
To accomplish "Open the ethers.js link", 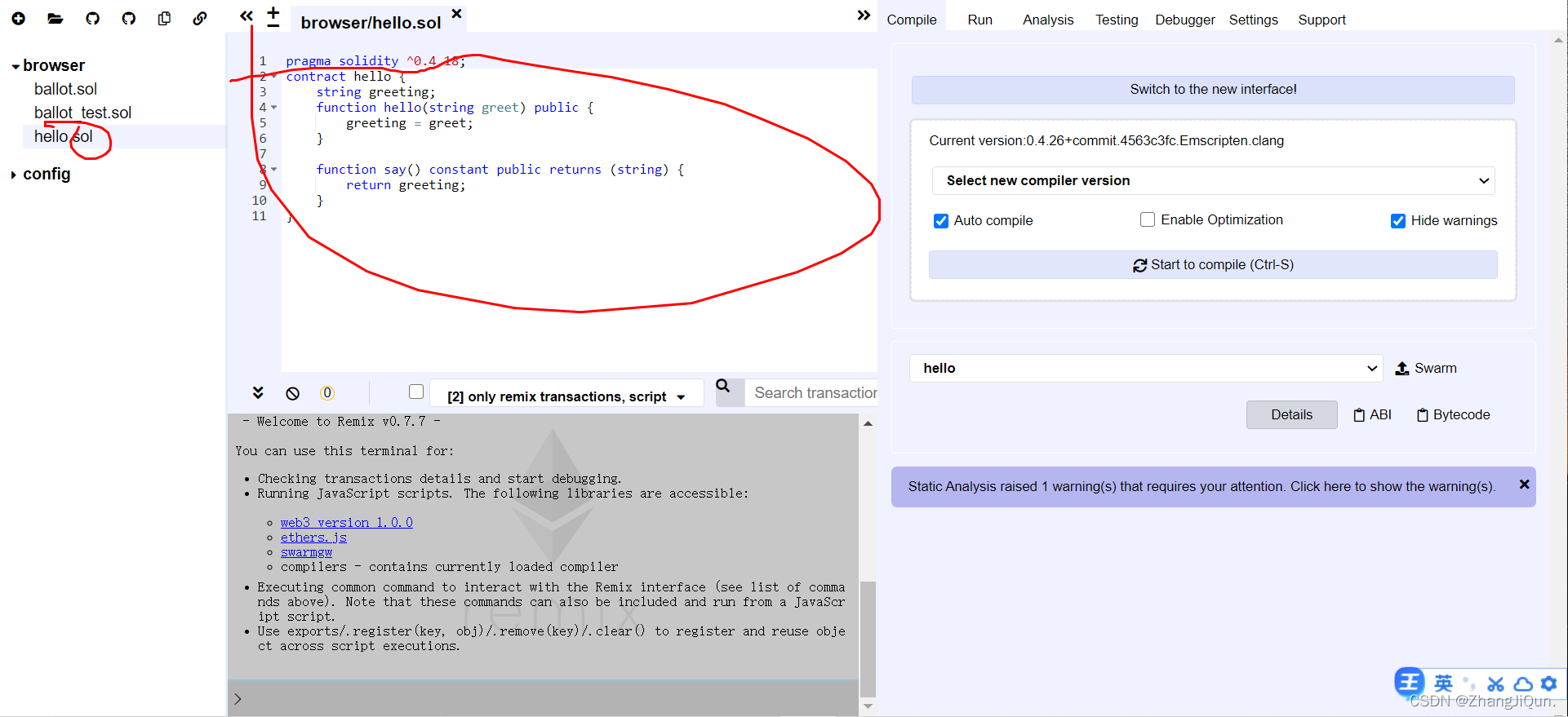I will coord(313,538).
